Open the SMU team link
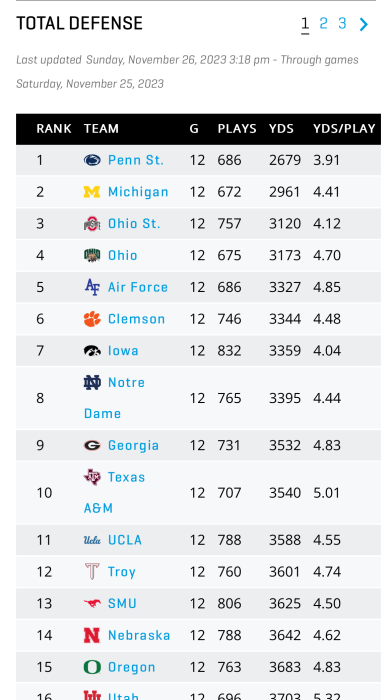The height and width of the screenshot is (700, 392). [x=122, y=603]
